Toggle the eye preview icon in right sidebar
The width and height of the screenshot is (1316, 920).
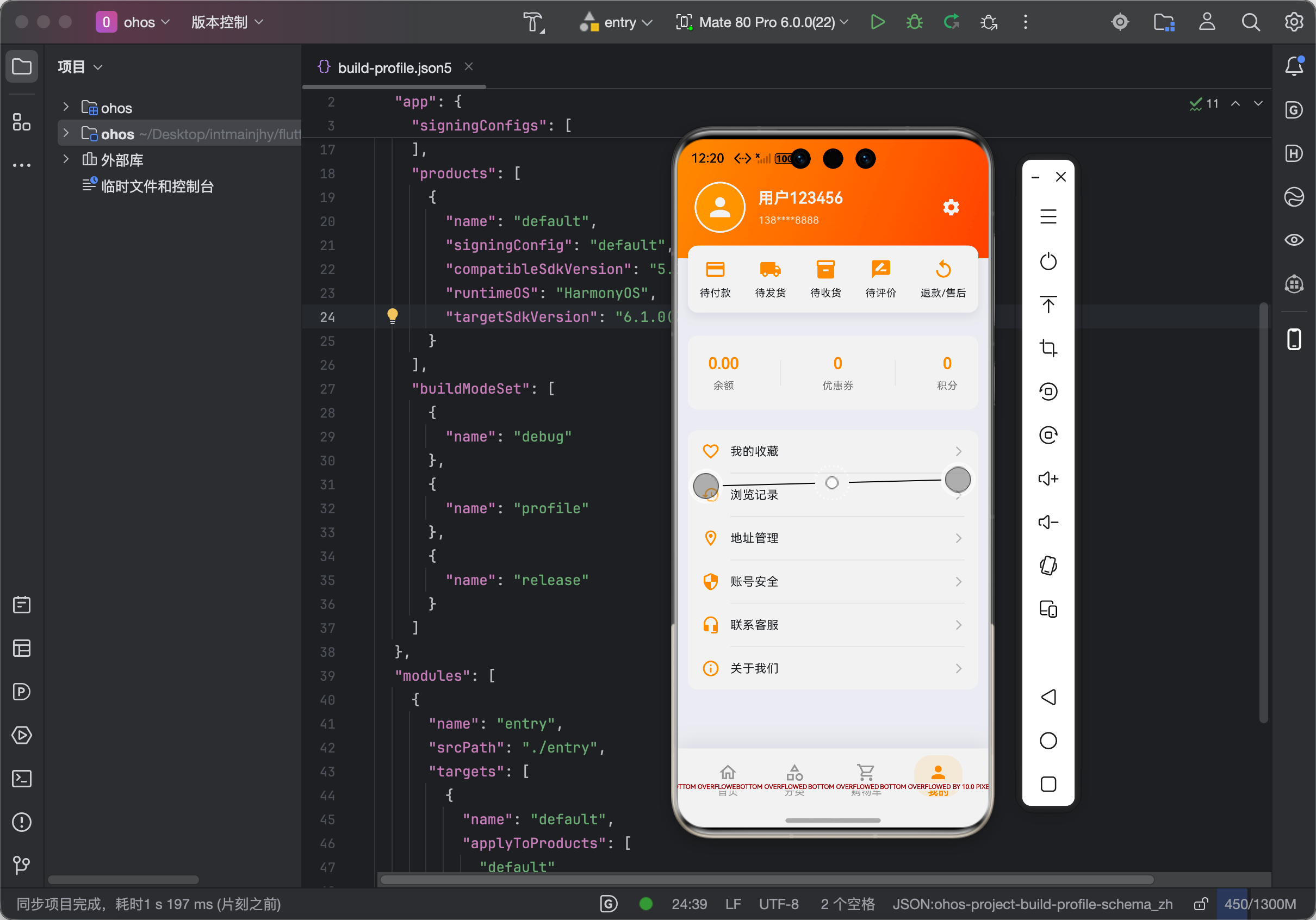click(1294, 240)
